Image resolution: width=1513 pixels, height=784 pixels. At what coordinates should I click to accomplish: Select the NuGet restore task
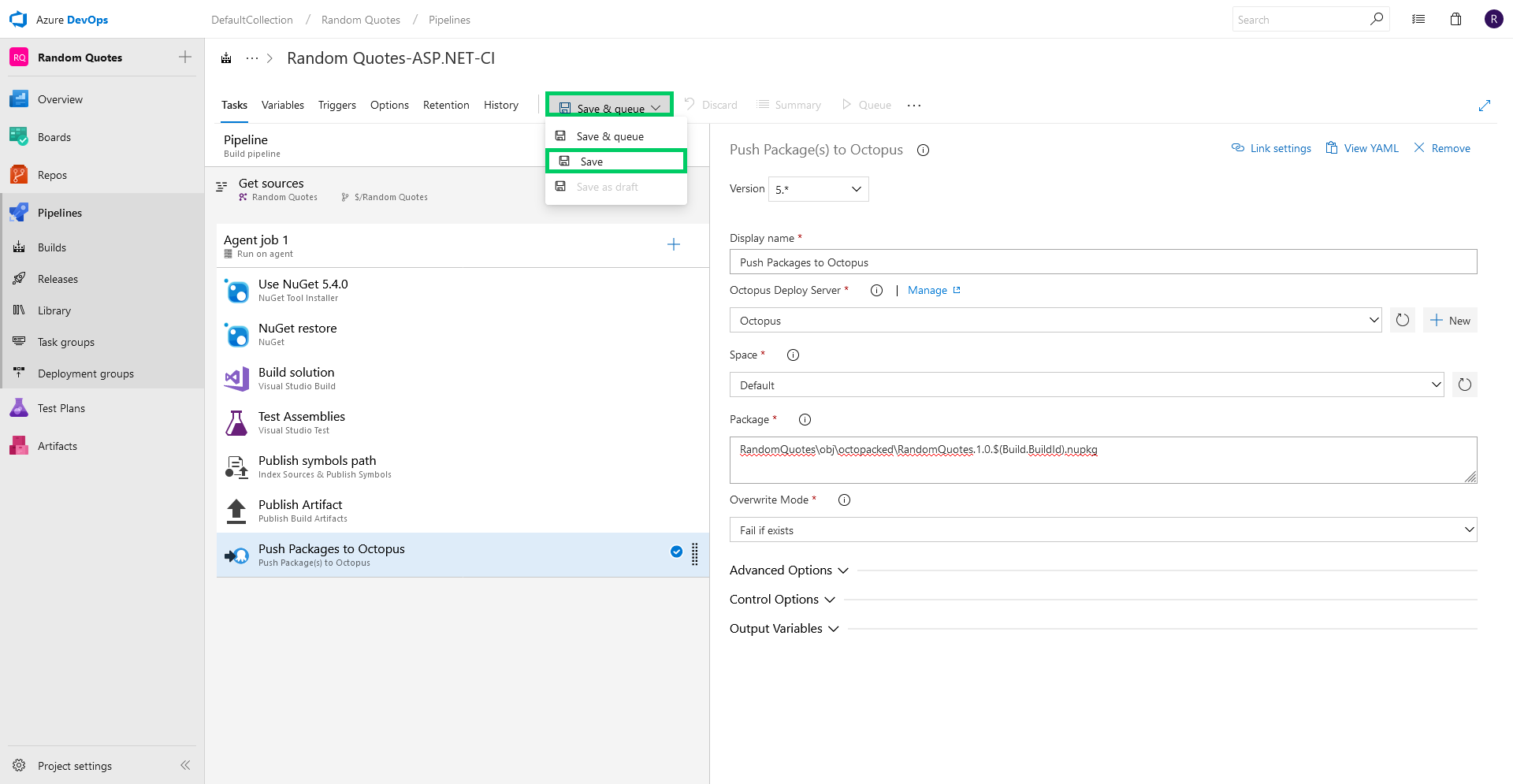(463, 334)
